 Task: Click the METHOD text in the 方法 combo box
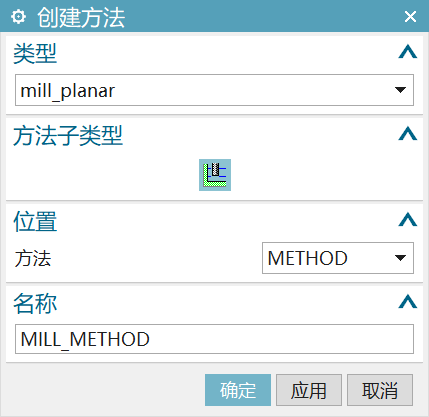pos(308,258)
